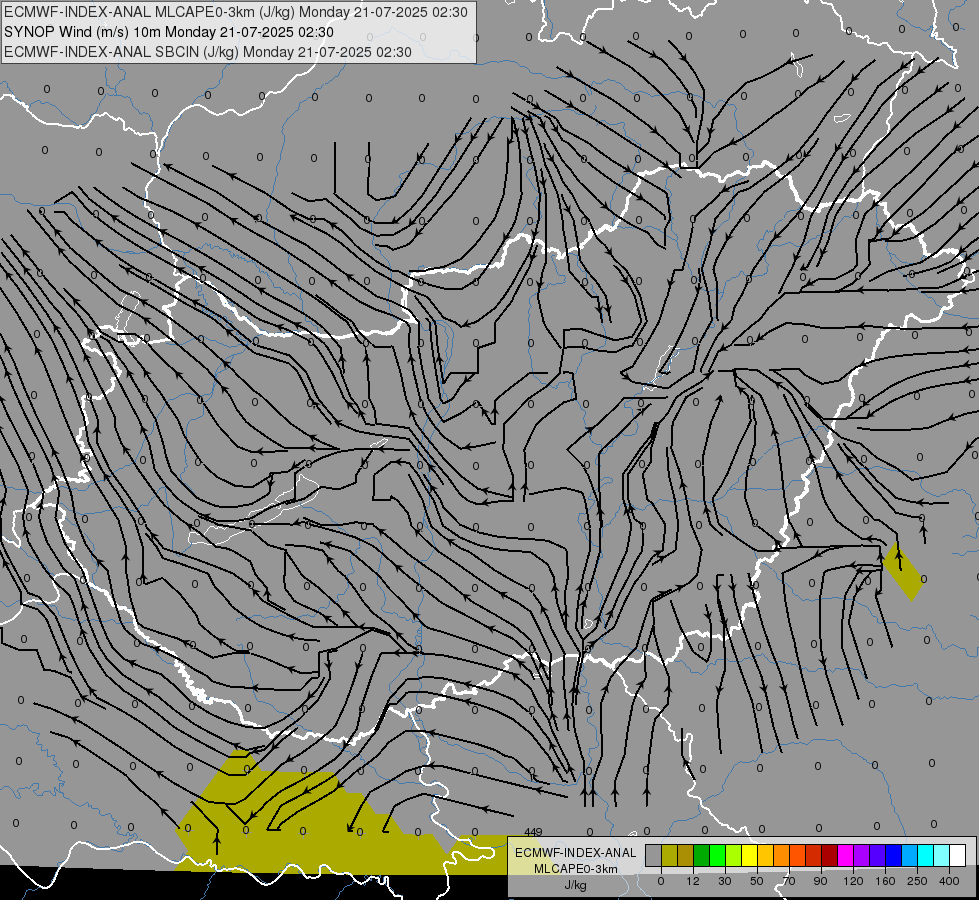The image size is (979, 900).
Task: Click legend tick label 90
Action: pos(820,881)
